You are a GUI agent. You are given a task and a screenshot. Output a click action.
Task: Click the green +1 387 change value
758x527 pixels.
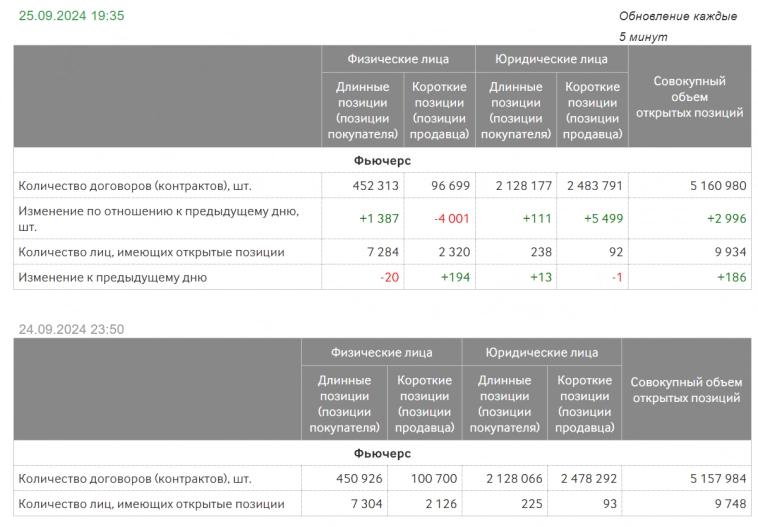[379, 219]
